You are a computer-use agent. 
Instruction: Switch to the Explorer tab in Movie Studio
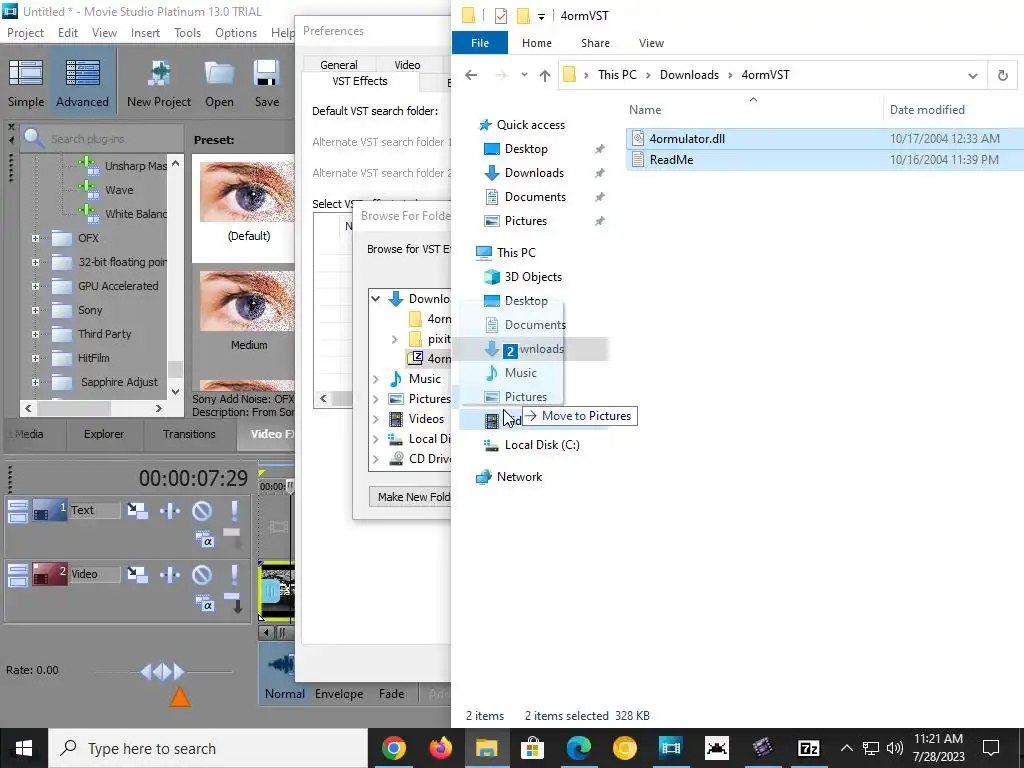tap(104, 434)
